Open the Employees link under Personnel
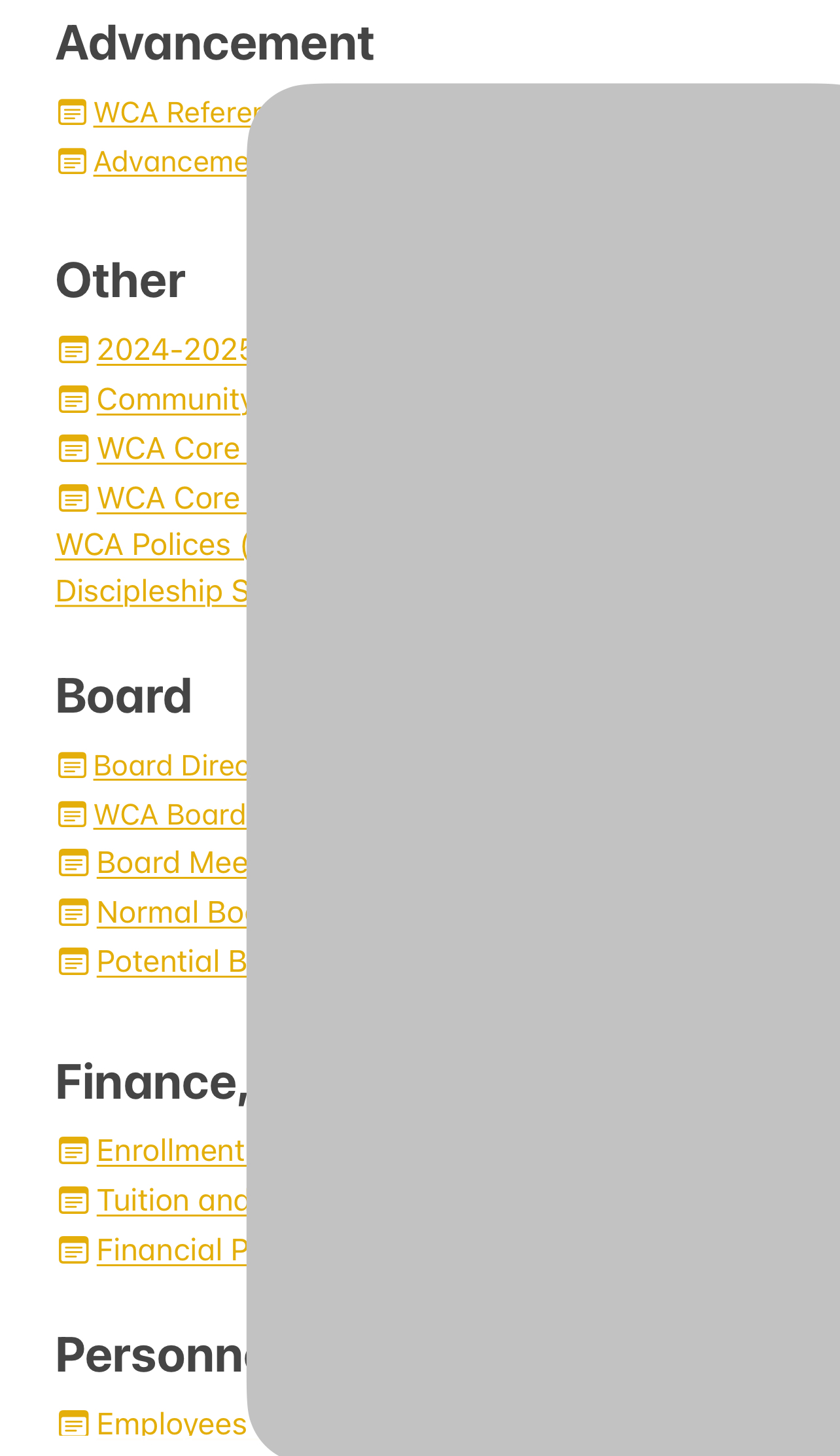 [x=171, y=1424]
